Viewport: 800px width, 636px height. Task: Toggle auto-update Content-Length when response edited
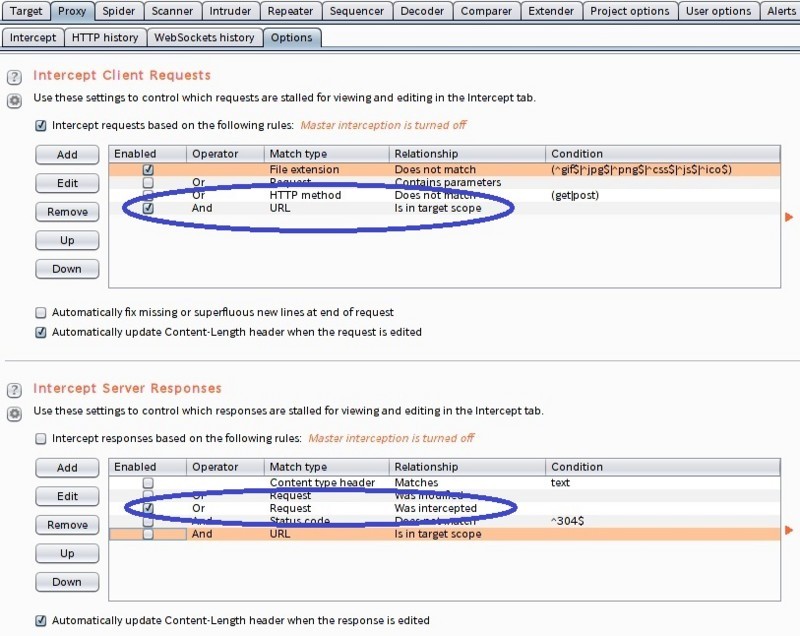click(x=41, y=621)
